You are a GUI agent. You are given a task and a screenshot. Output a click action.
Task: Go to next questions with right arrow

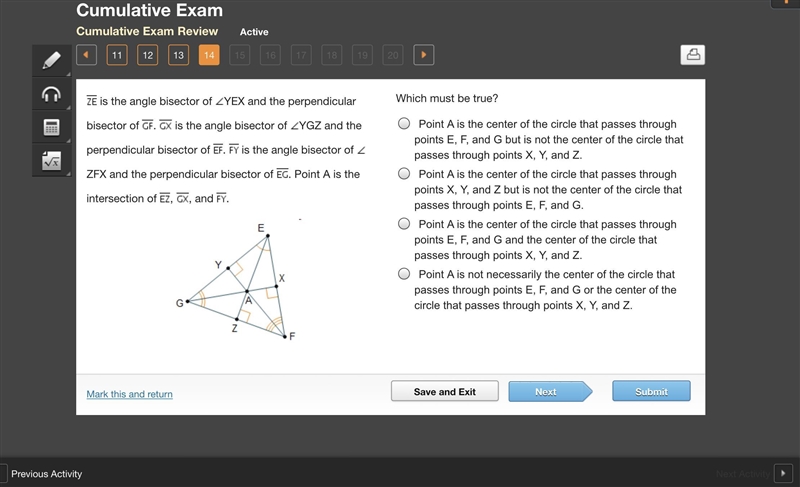click(x=423, y=55)
